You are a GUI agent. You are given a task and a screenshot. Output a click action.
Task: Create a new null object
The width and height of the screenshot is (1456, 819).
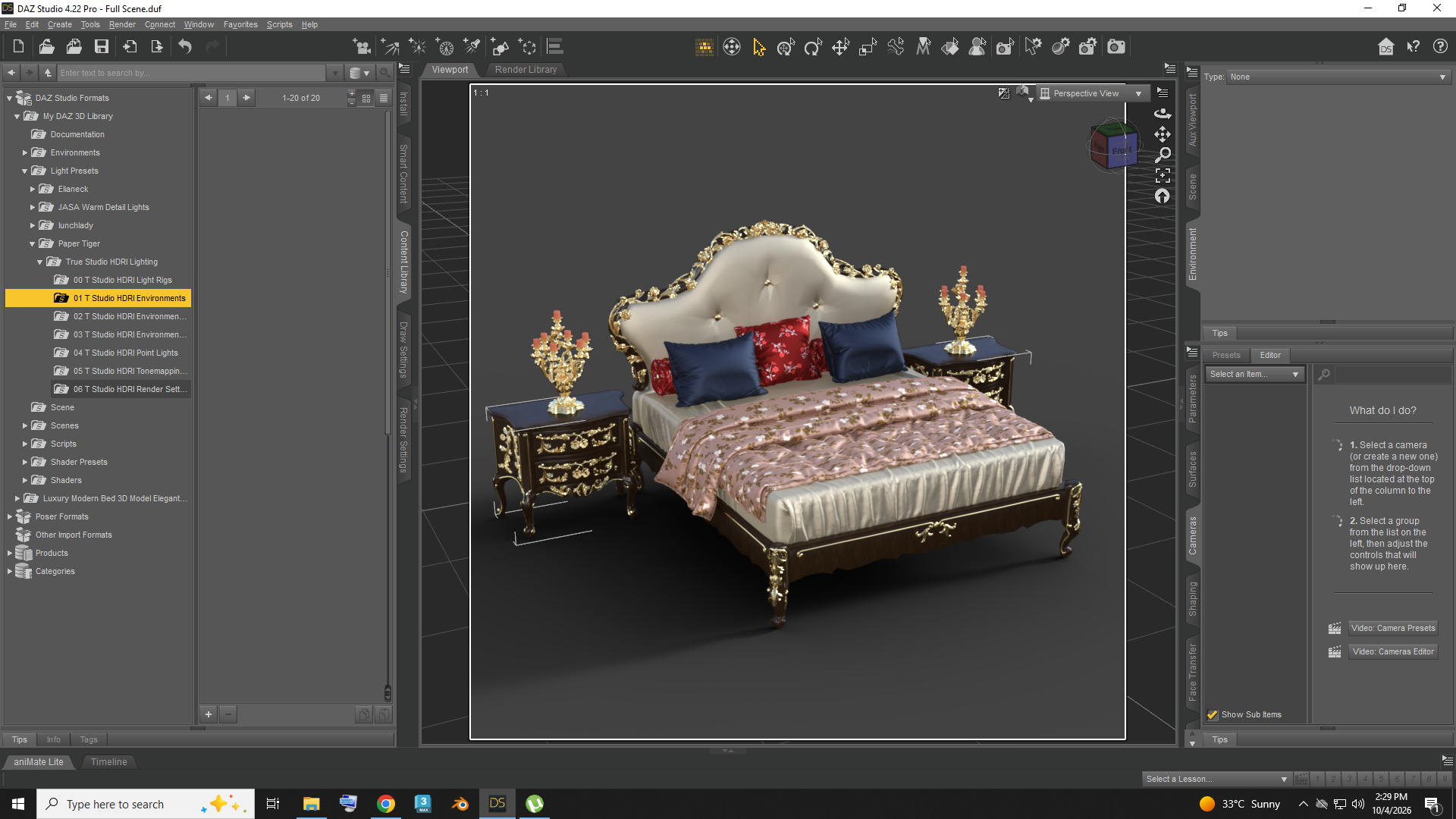527,47
